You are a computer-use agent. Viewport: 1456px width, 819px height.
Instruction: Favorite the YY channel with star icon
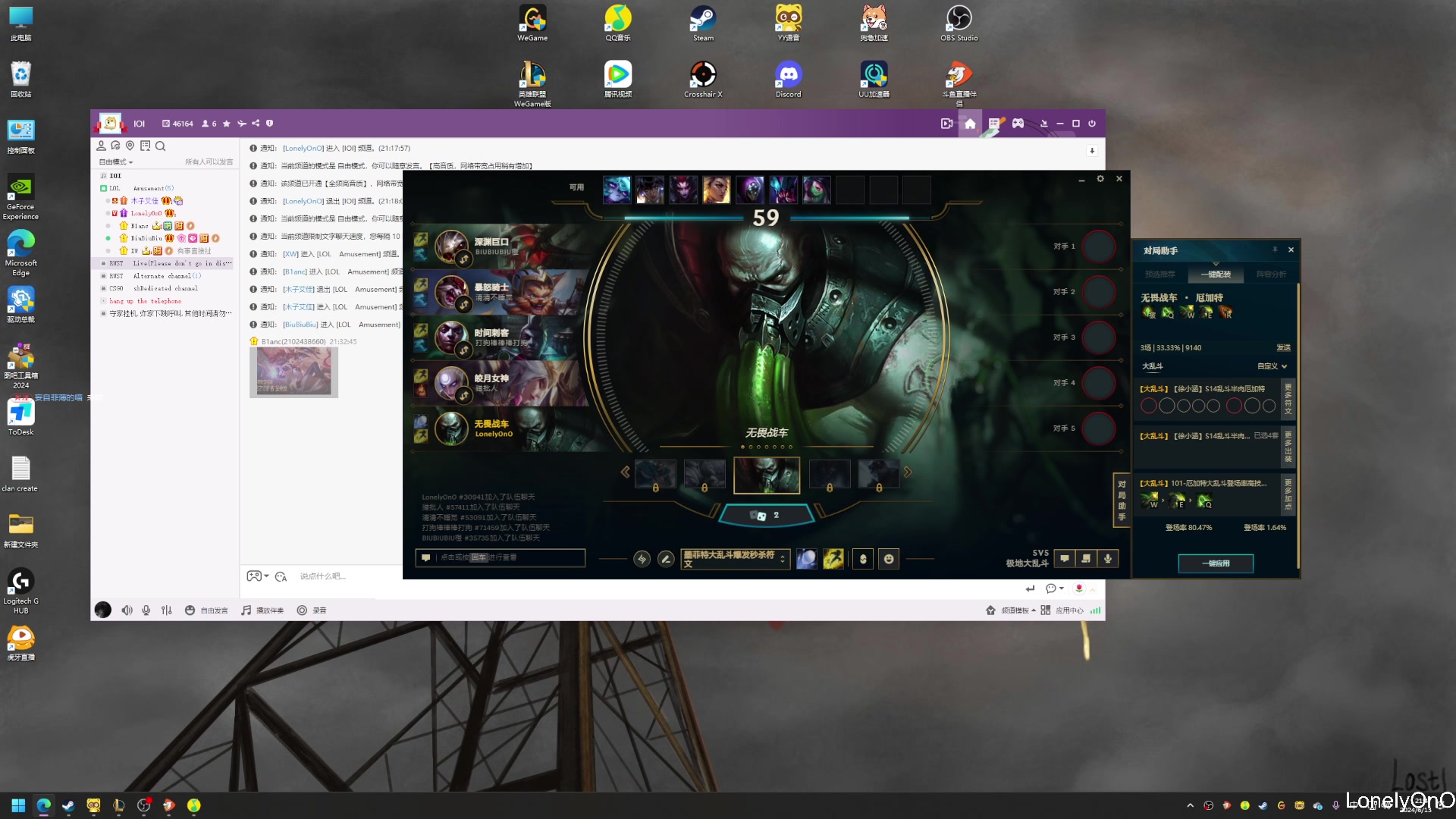(x=226, y=124)
